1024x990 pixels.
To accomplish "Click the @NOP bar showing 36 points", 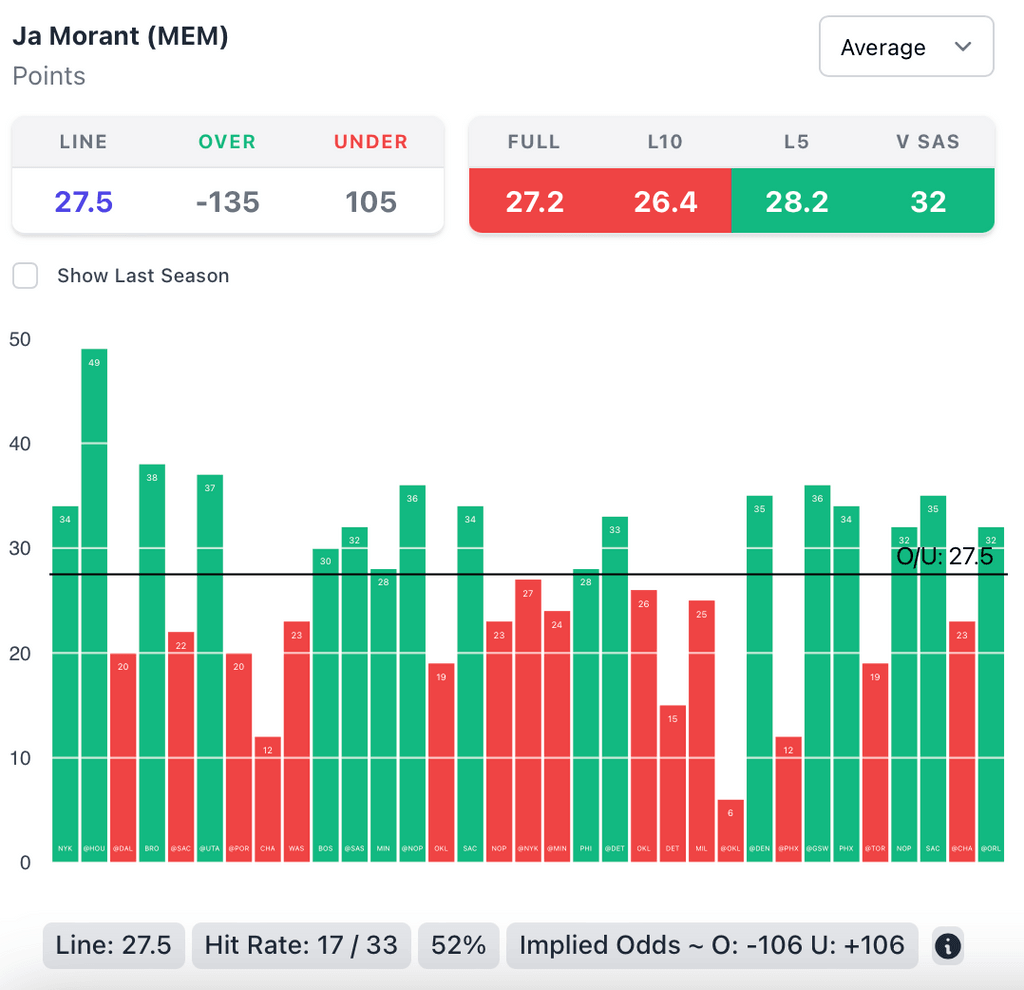I will (412, 673).
